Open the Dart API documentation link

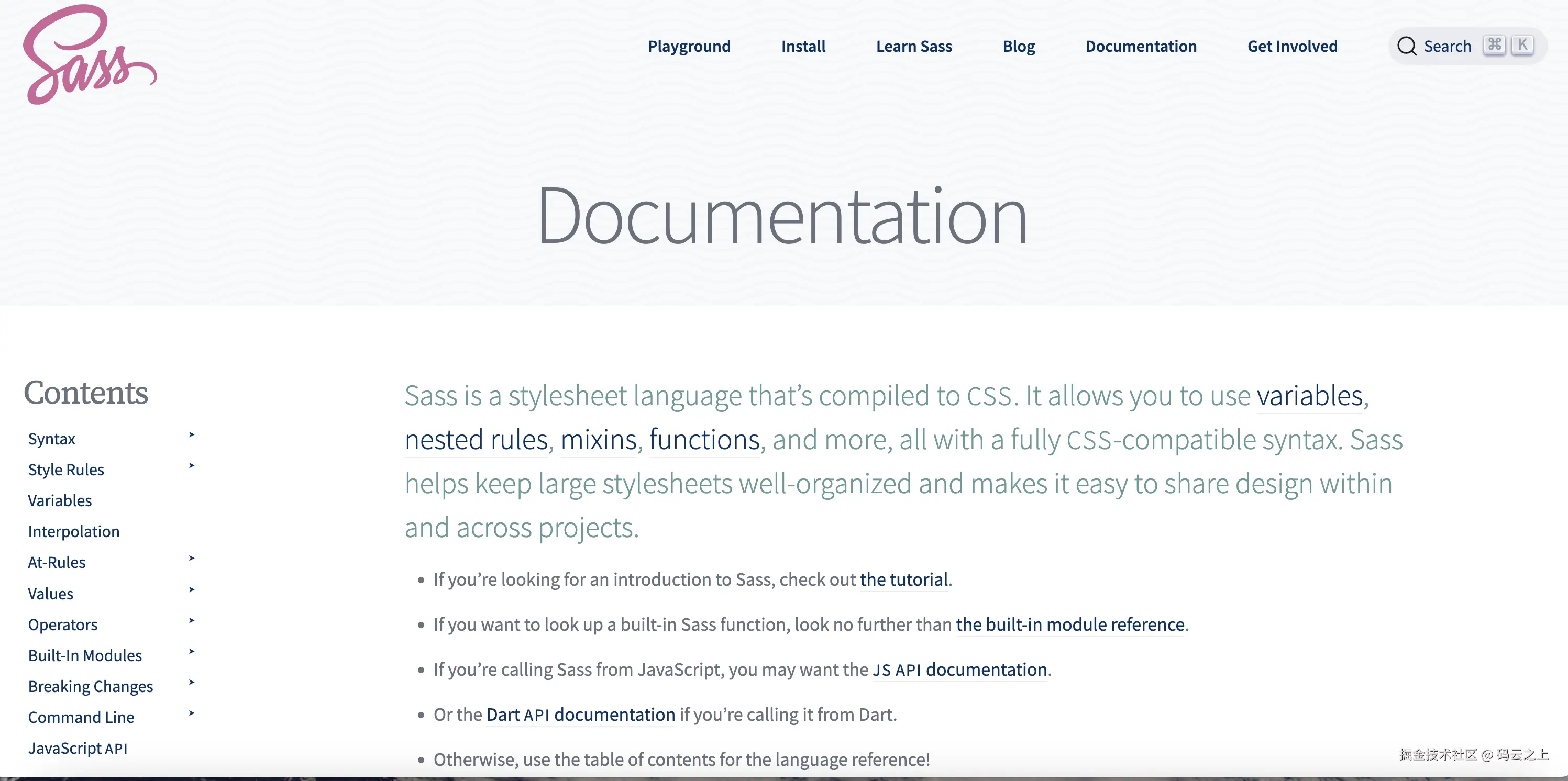(580, 715)
